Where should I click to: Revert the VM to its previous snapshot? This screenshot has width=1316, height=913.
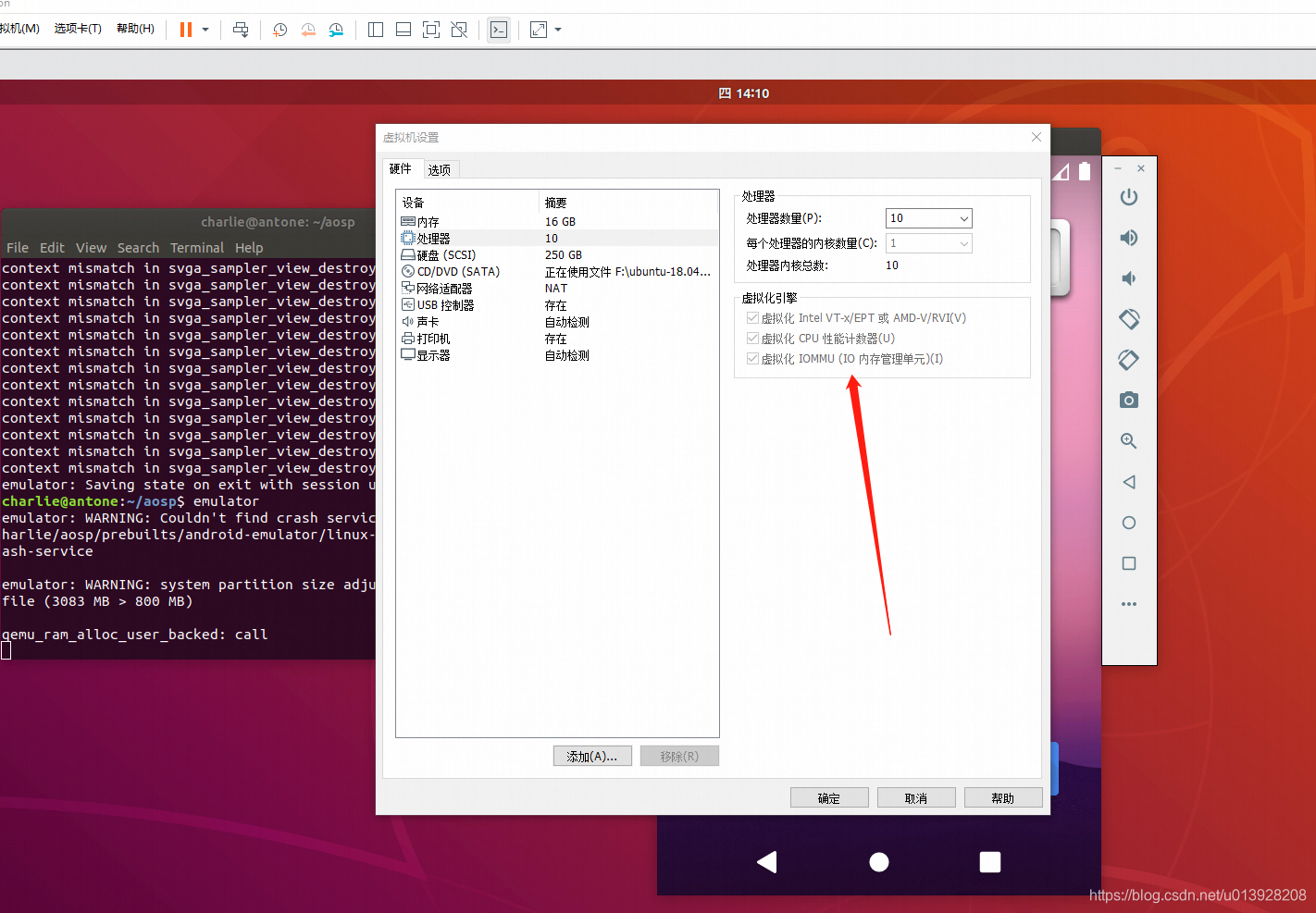pyautogui.click(x=308, y=30)
